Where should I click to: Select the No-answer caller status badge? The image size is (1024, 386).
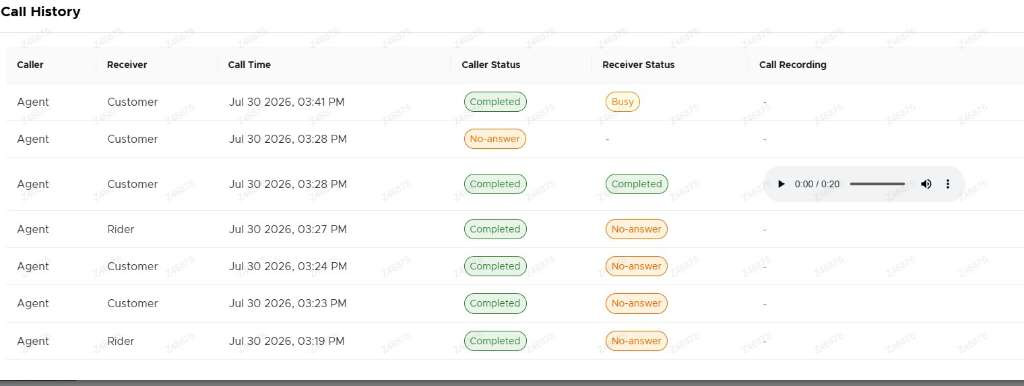(x=494, y=139)
